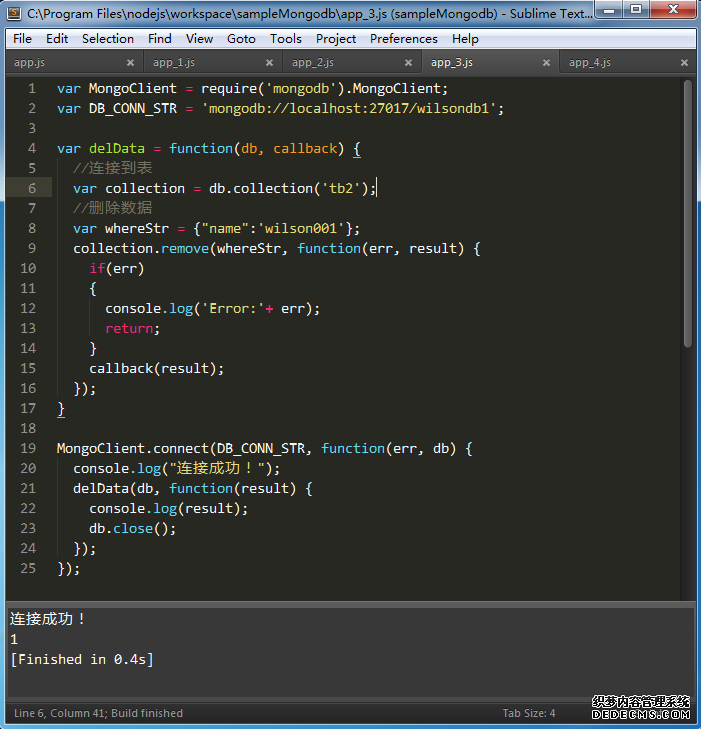Click the Sublime Text icon in title bar
701x729 pixels.
tap(14, 13)
